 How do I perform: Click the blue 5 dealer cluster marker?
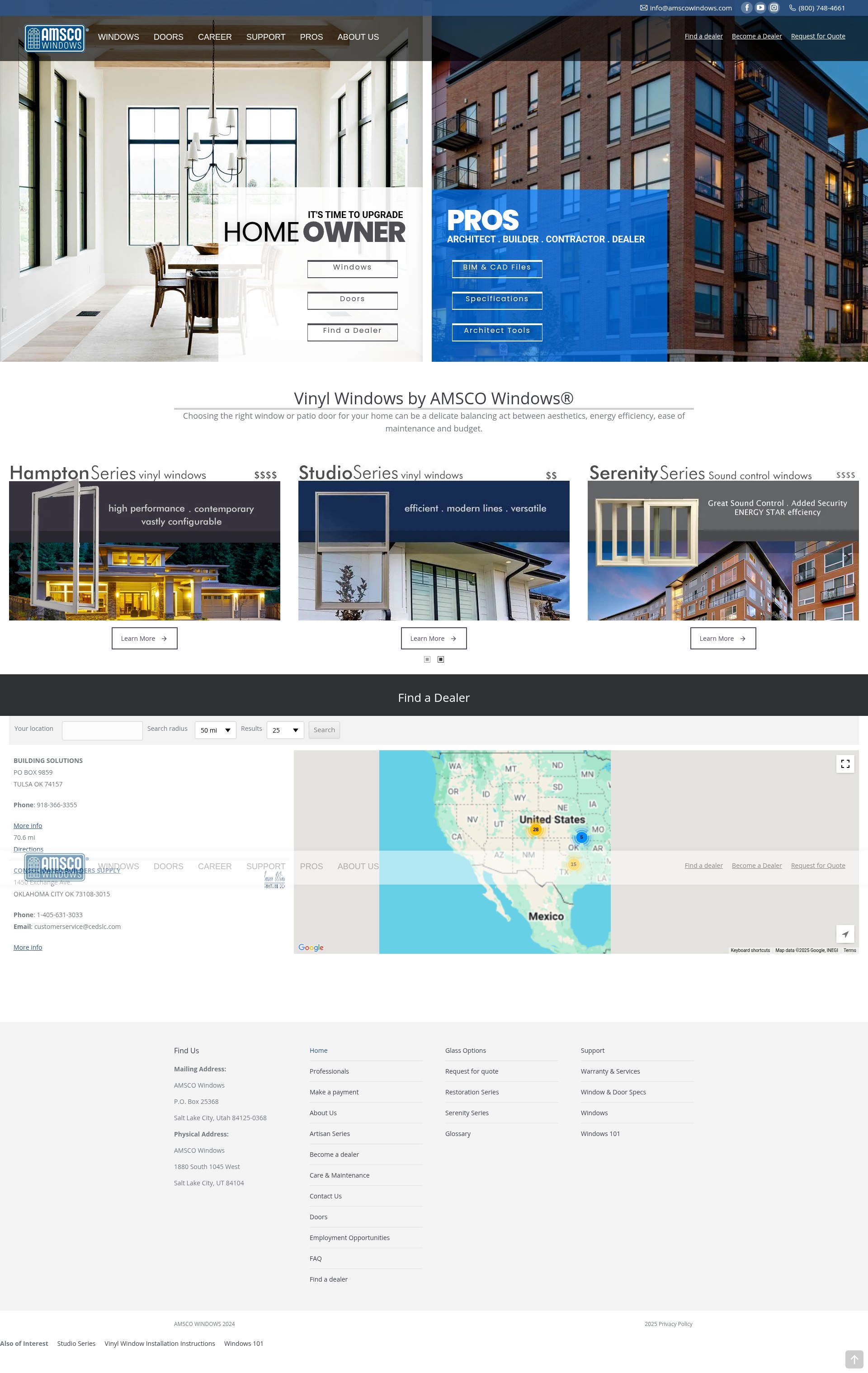tap(581, 837)
